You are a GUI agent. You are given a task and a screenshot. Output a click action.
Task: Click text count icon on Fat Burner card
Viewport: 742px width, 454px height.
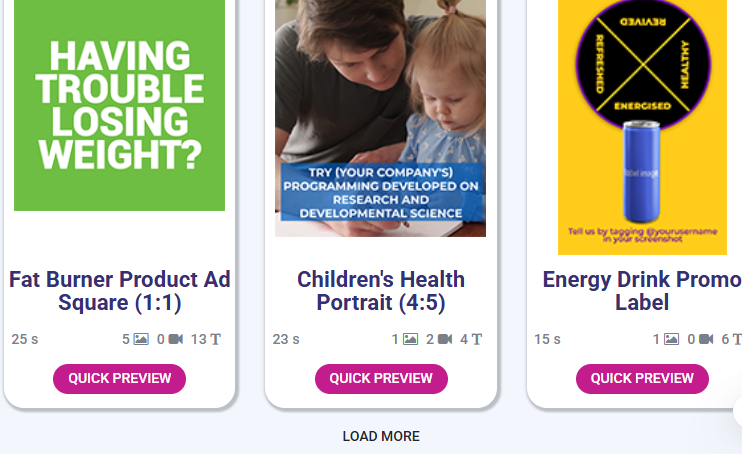point(214,339)
